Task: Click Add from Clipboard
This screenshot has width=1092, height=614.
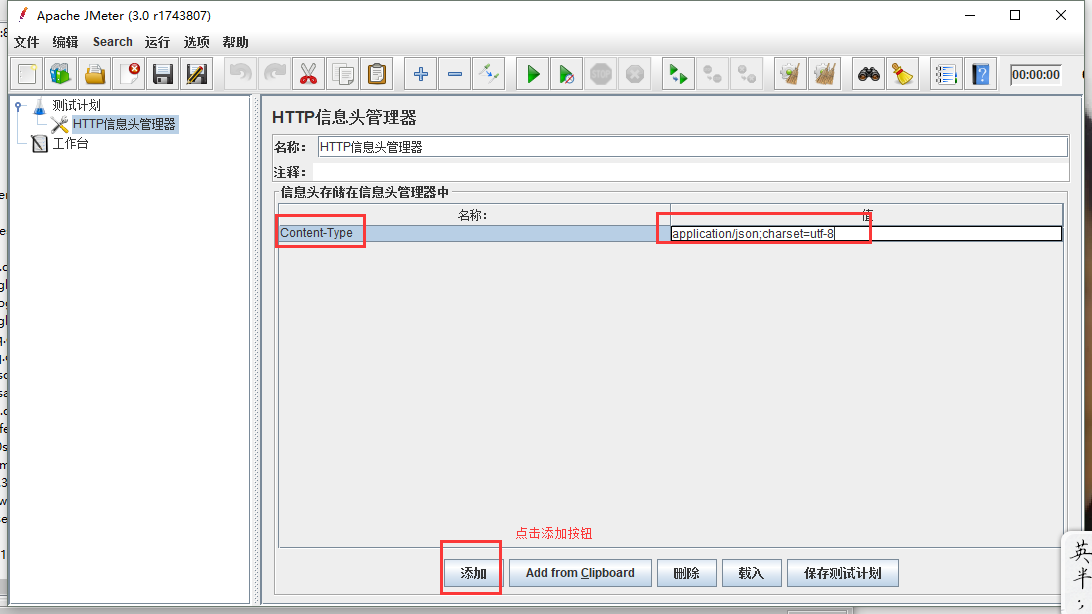Action: (579, 572)
